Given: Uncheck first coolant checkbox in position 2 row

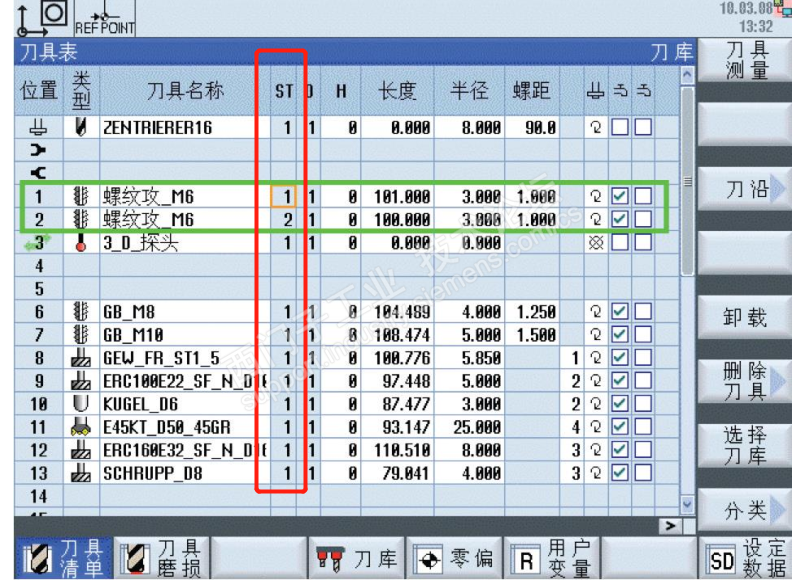Looking at the screenshot, I should pyautogui.click(x=620, y=219).
